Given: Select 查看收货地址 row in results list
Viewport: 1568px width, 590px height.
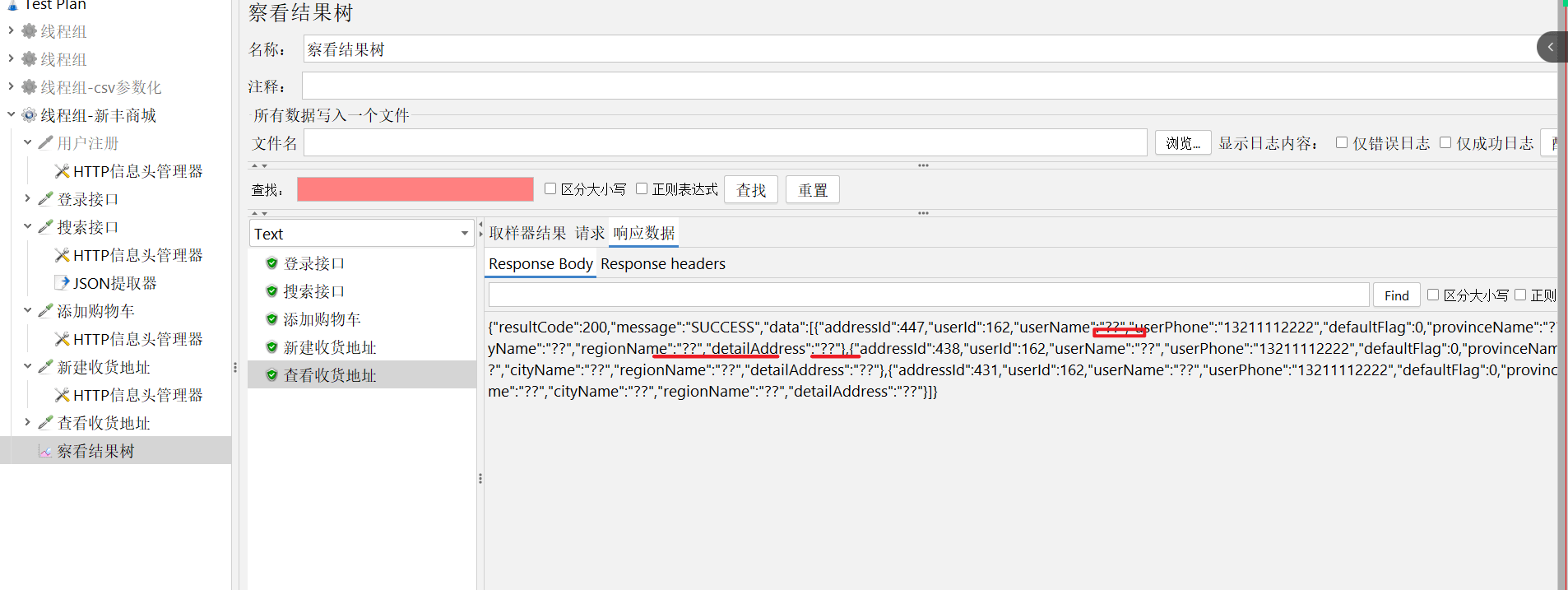Looking at the screenshot, I should coord(362,375).
